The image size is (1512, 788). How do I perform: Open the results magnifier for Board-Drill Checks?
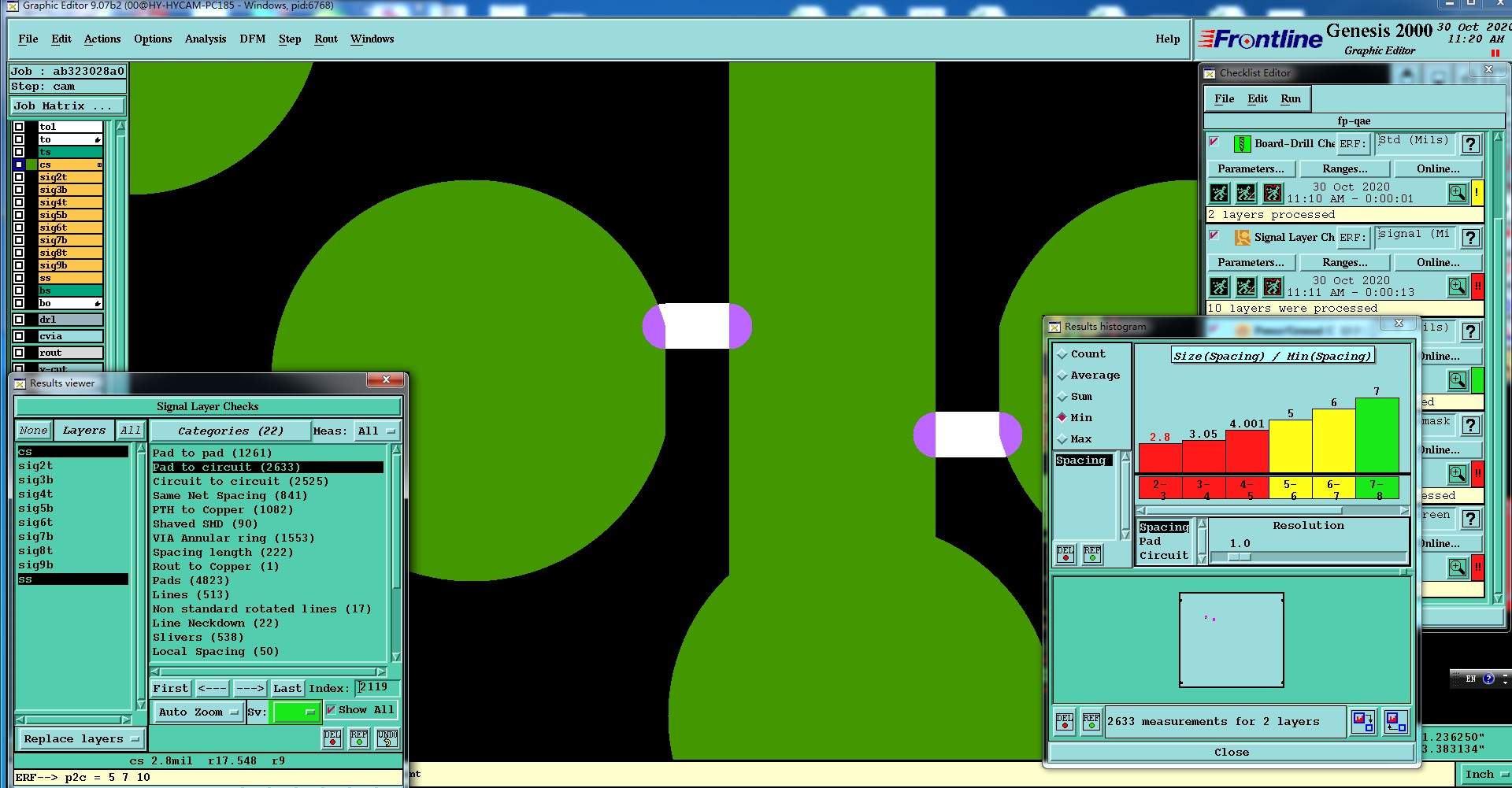point(1458,193)
